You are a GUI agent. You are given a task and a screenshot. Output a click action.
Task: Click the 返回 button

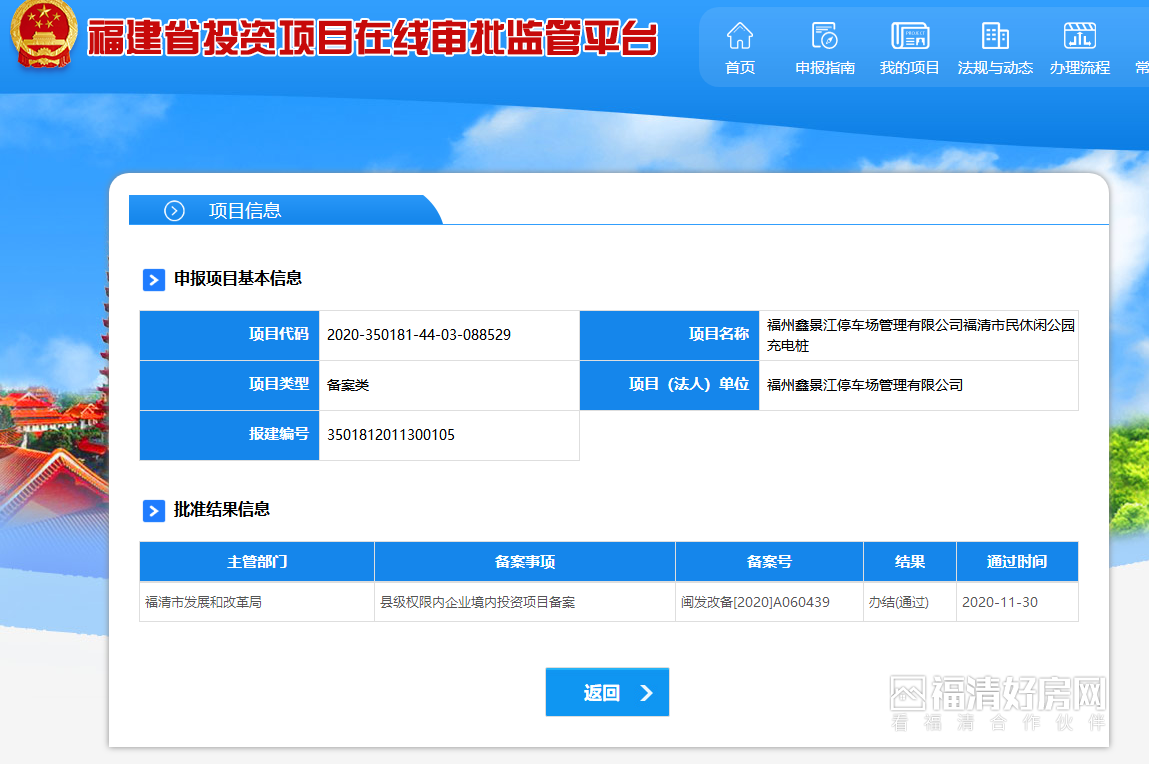click(607, 691)
